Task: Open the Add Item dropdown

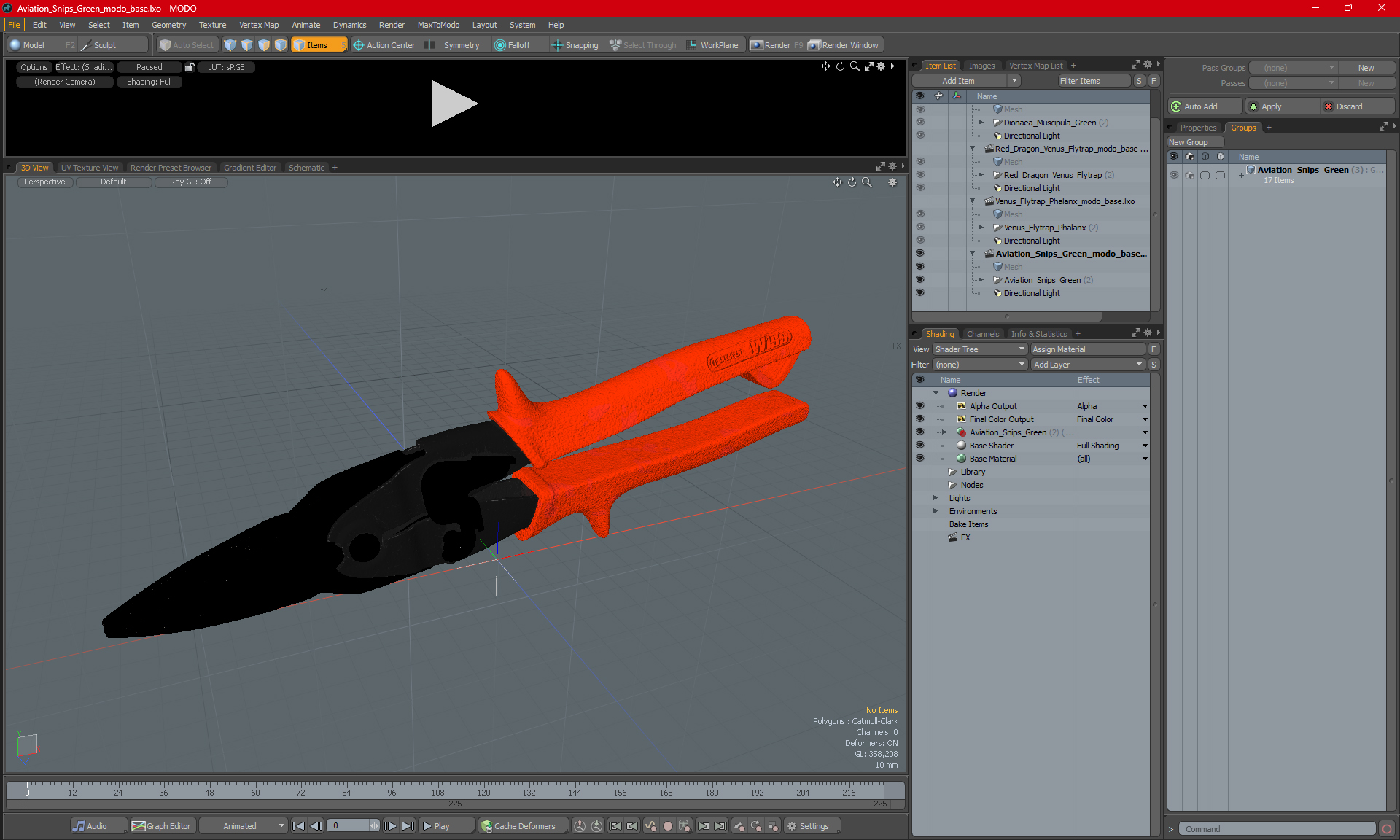Action: click(x=966, y=81)
